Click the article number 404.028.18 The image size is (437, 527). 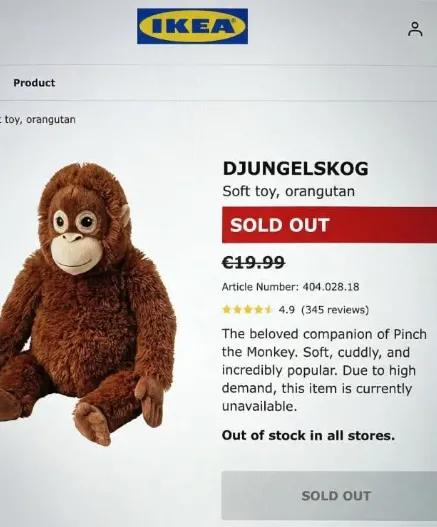pyautogui.click(x=331, y=287)
